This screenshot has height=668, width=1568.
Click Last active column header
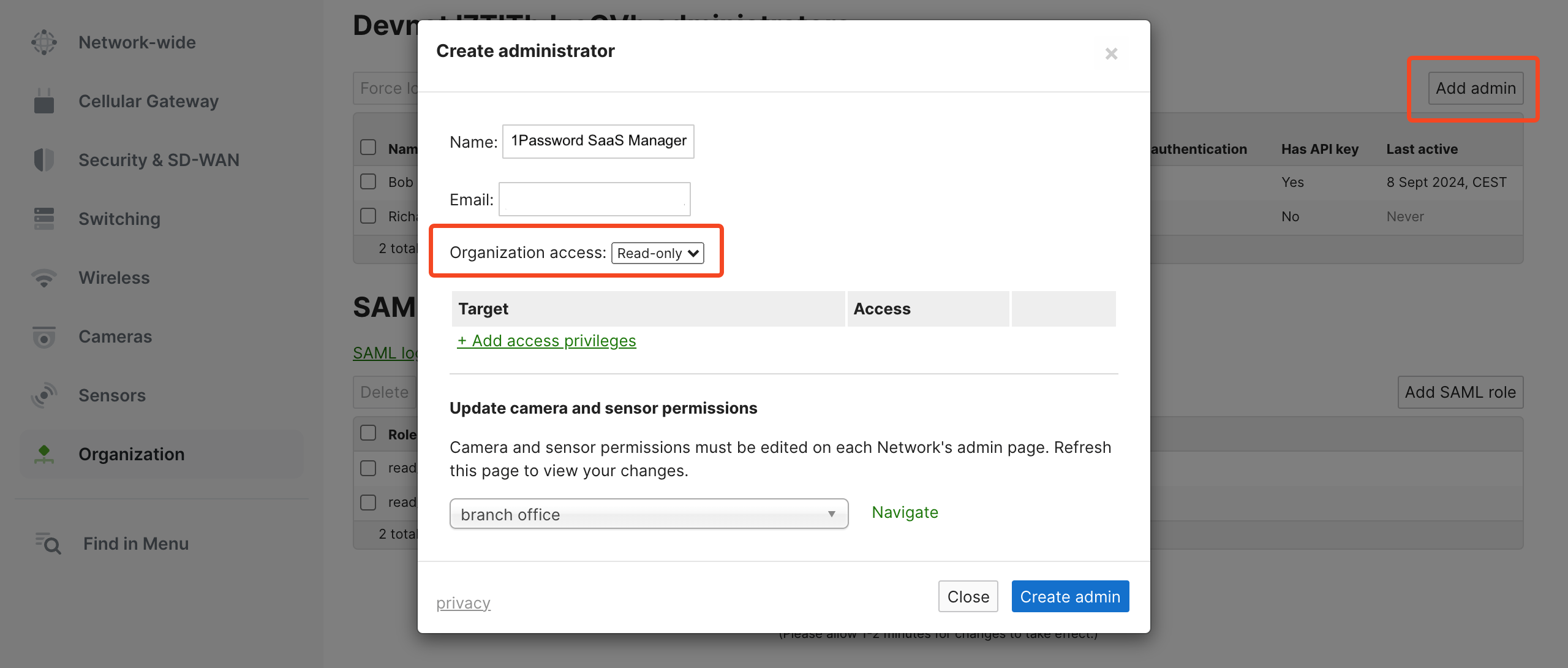1422,149
